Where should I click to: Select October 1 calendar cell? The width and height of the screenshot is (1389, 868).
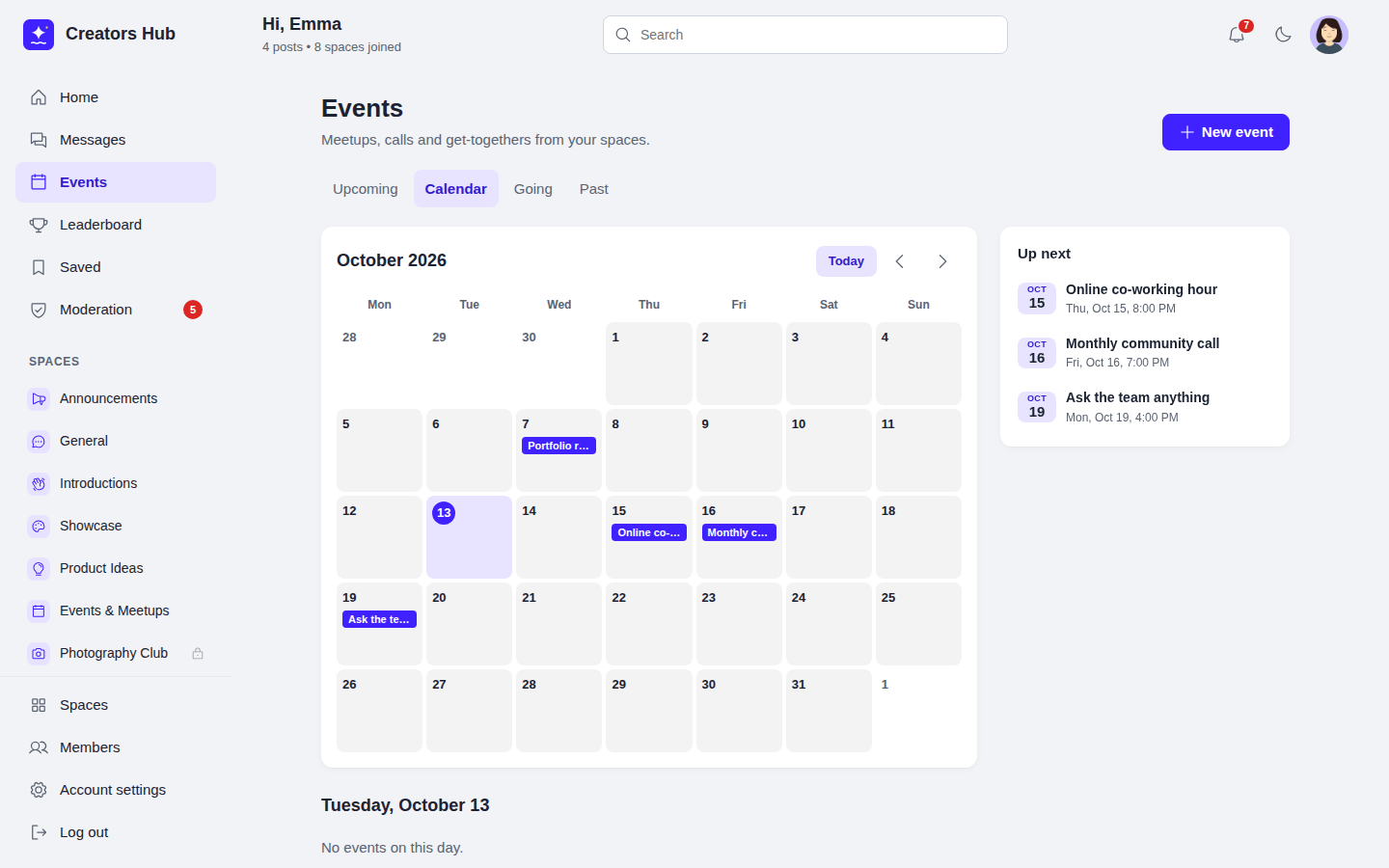tap(649, 364)
